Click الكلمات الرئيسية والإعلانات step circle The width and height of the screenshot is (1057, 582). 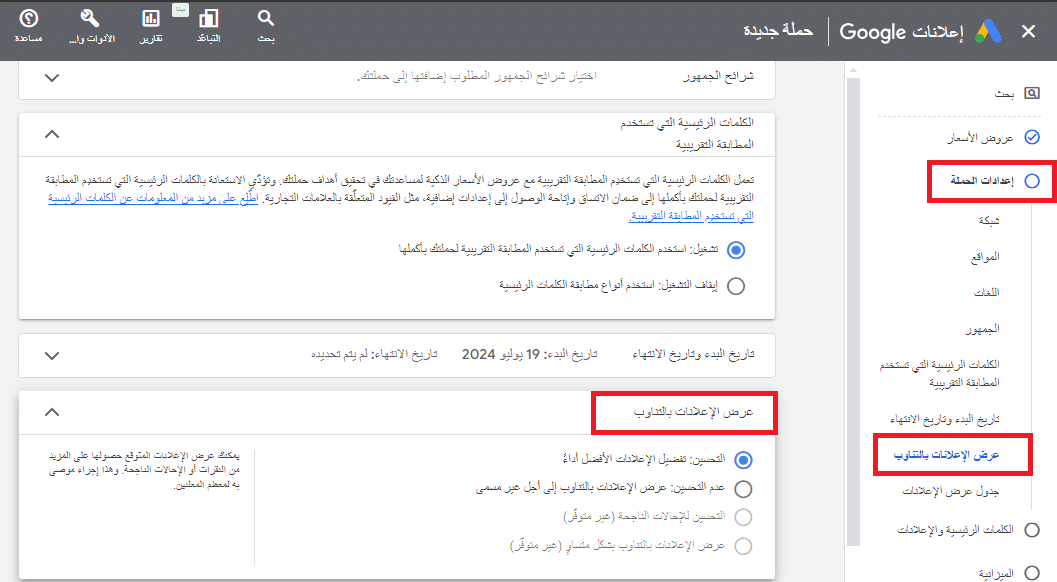[1031, 530]
